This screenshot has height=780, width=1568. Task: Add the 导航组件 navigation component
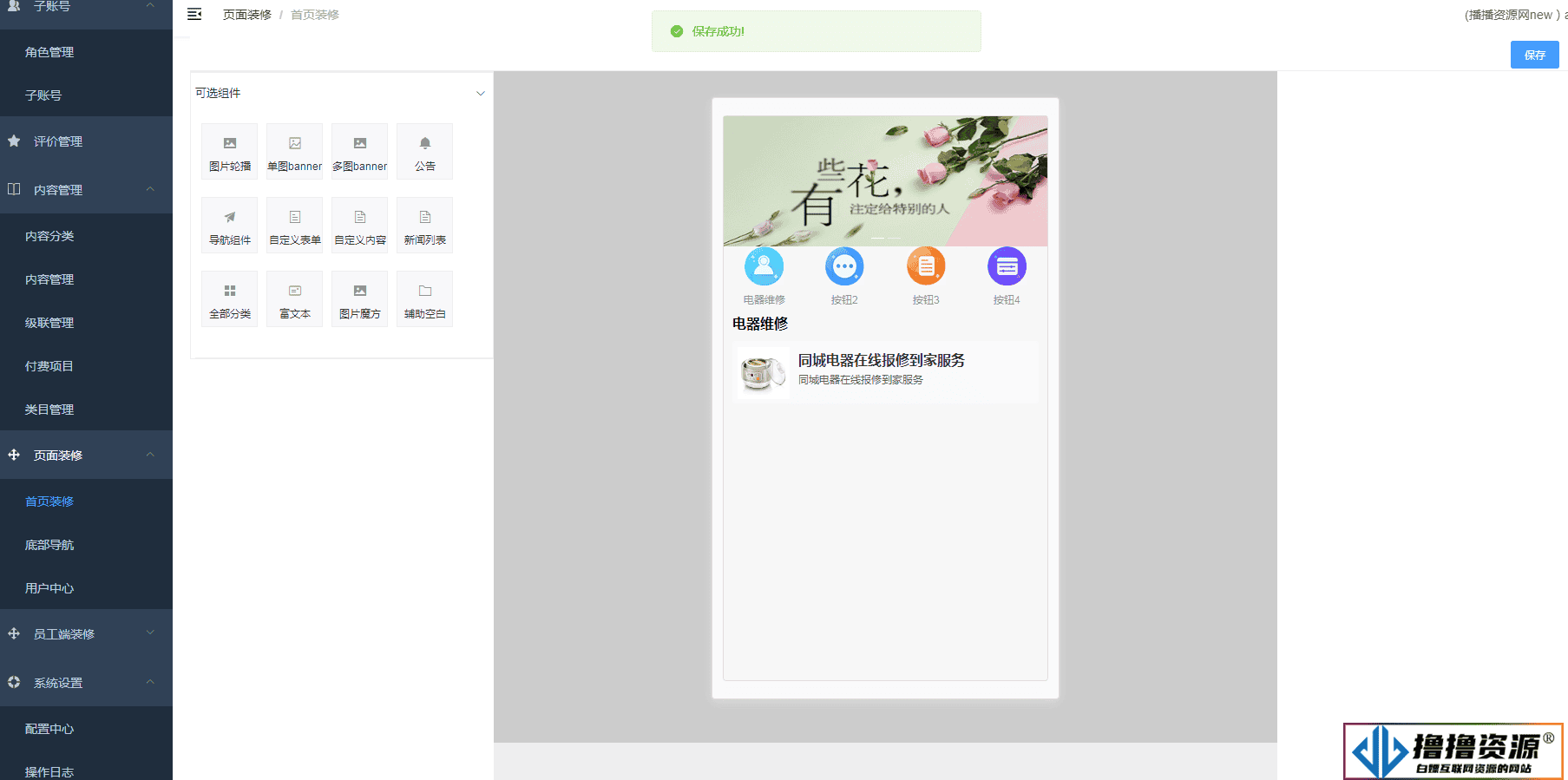229,226
